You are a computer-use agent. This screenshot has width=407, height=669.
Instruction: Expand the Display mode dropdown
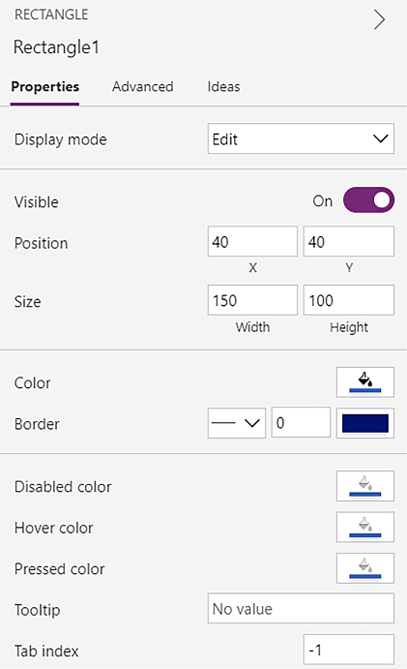(301, 139)
